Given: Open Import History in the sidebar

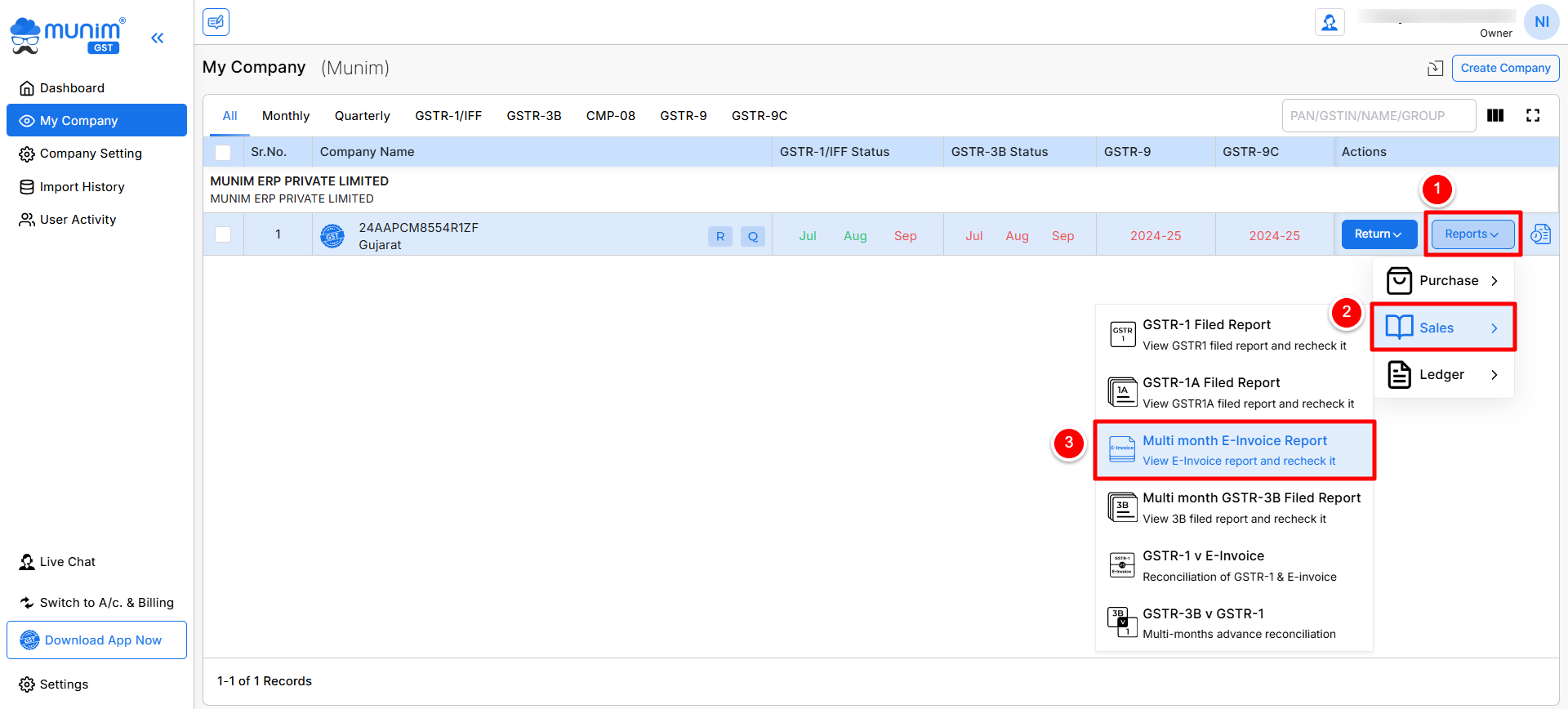Looking at the screenshot, I should (96, 187).
